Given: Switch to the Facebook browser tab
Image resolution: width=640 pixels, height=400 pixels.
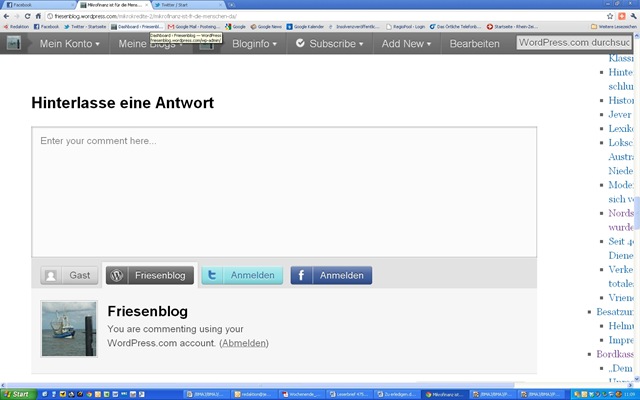Looking at the screenshot, I should (35, 5).
